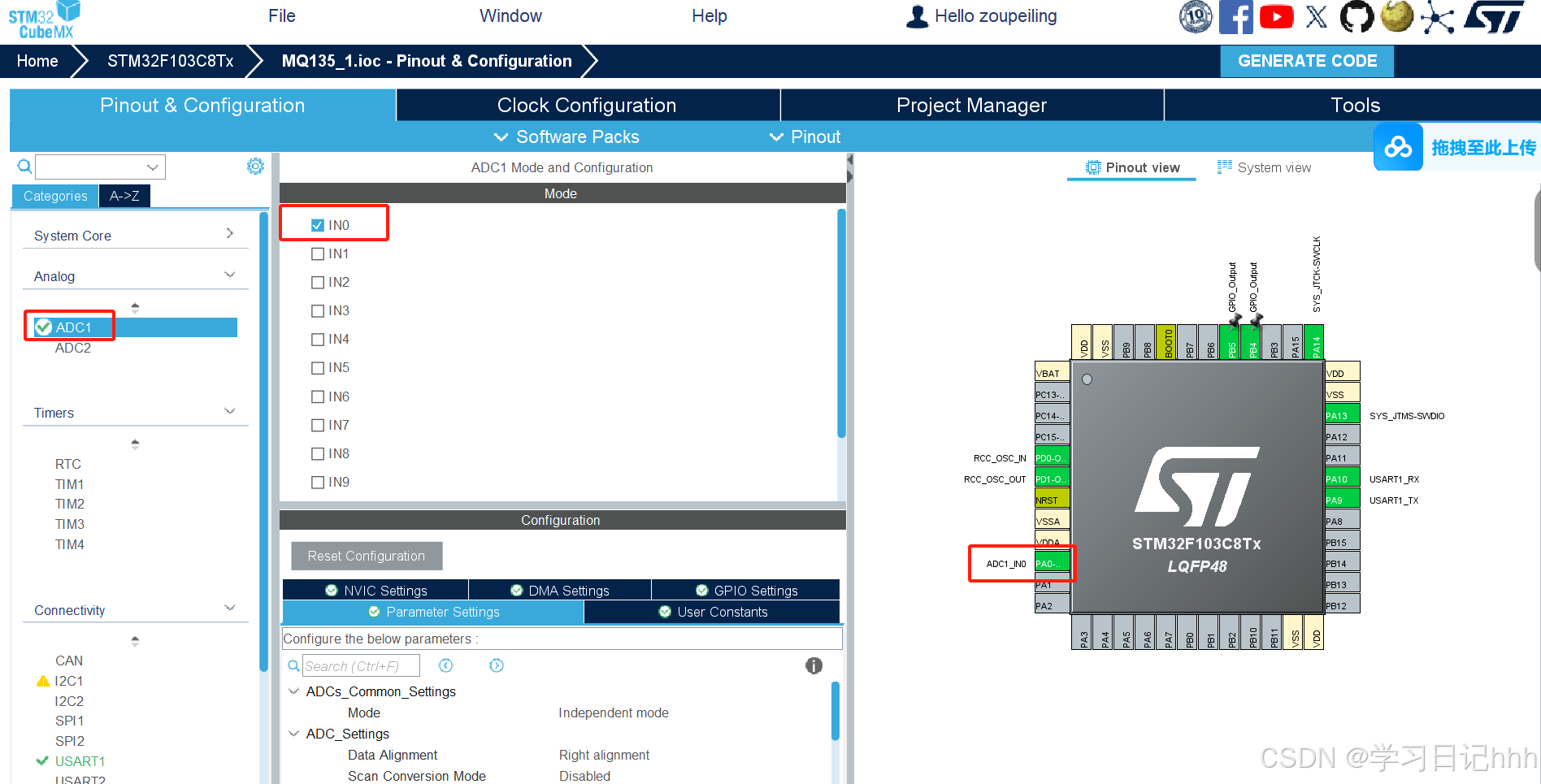Enable the IN6 channel checkbox
Screen dimensions: 1541x784
318,396
